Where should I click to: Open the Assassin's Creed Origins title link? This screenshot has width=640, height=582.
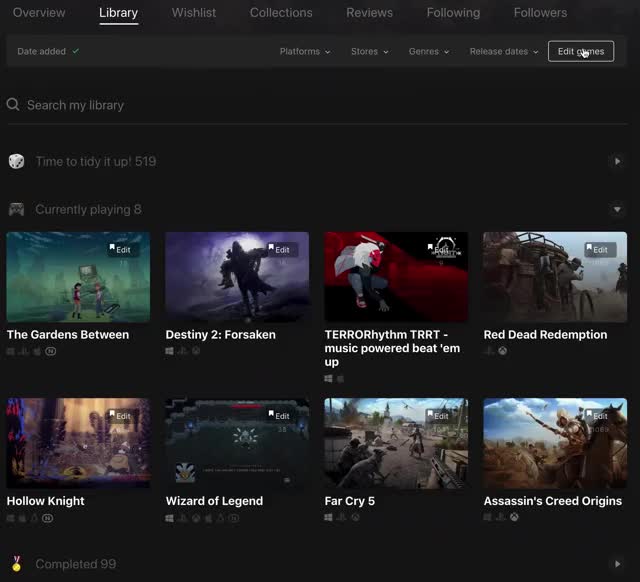[x=553, y=501]
